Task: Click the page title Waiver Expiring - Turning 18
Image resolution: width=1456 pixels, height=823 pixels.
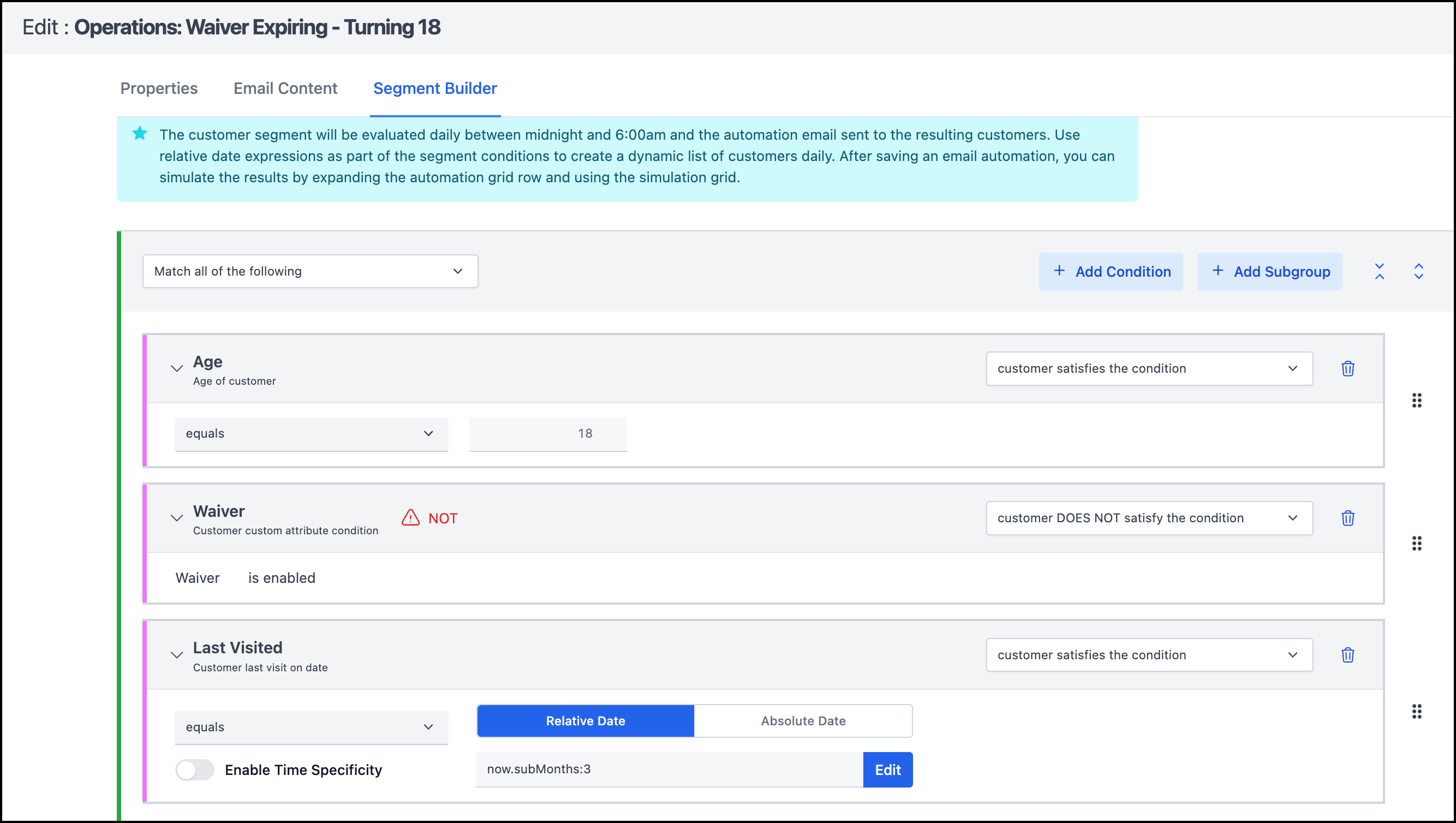Action: [x=257, y=27]
